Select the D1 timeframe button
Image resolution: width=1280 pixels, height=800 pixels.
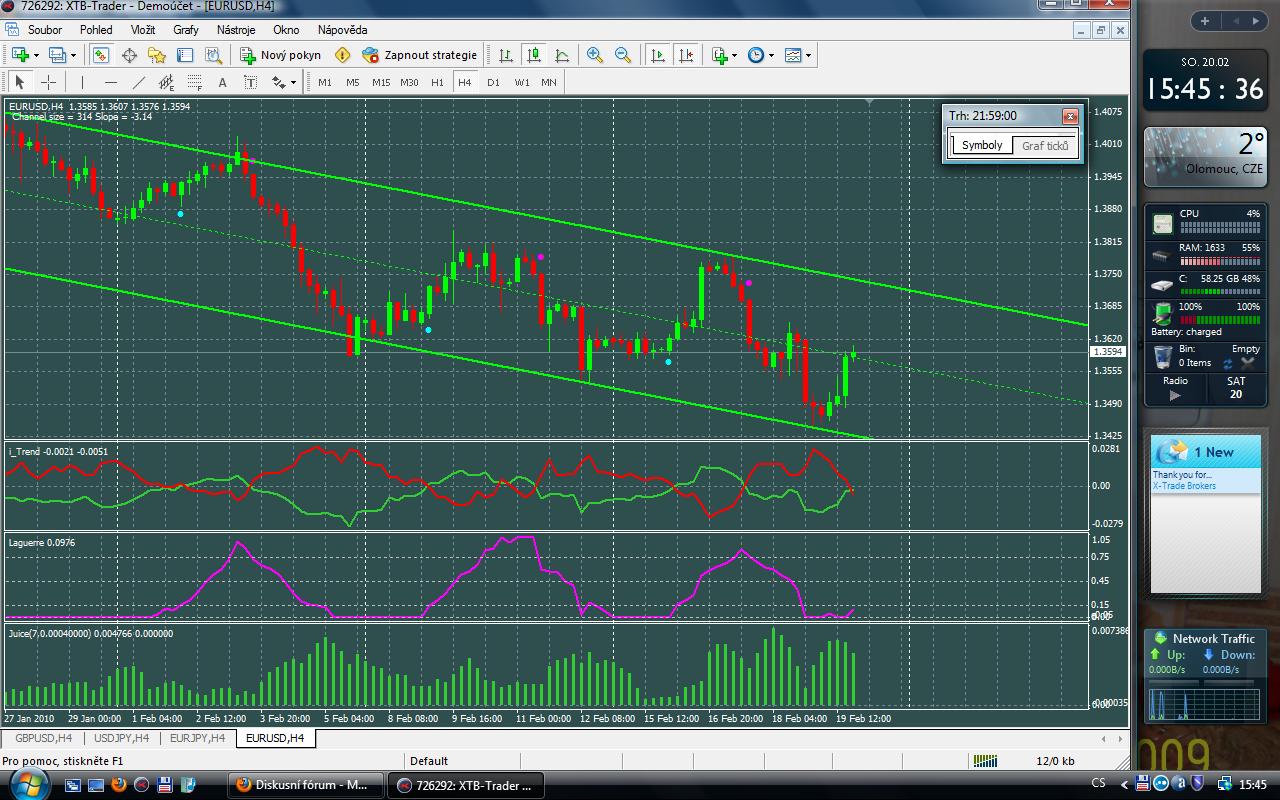[493, 82]
